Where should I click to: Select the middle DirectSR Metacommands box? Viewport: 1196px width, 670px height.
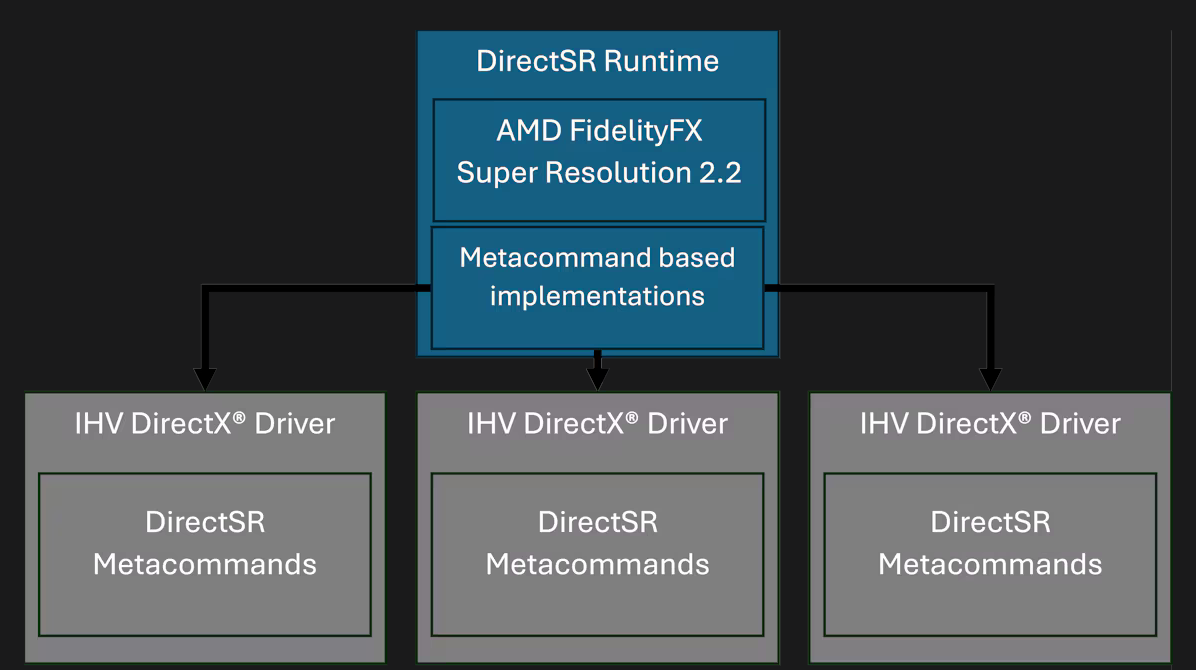[597, 554]
